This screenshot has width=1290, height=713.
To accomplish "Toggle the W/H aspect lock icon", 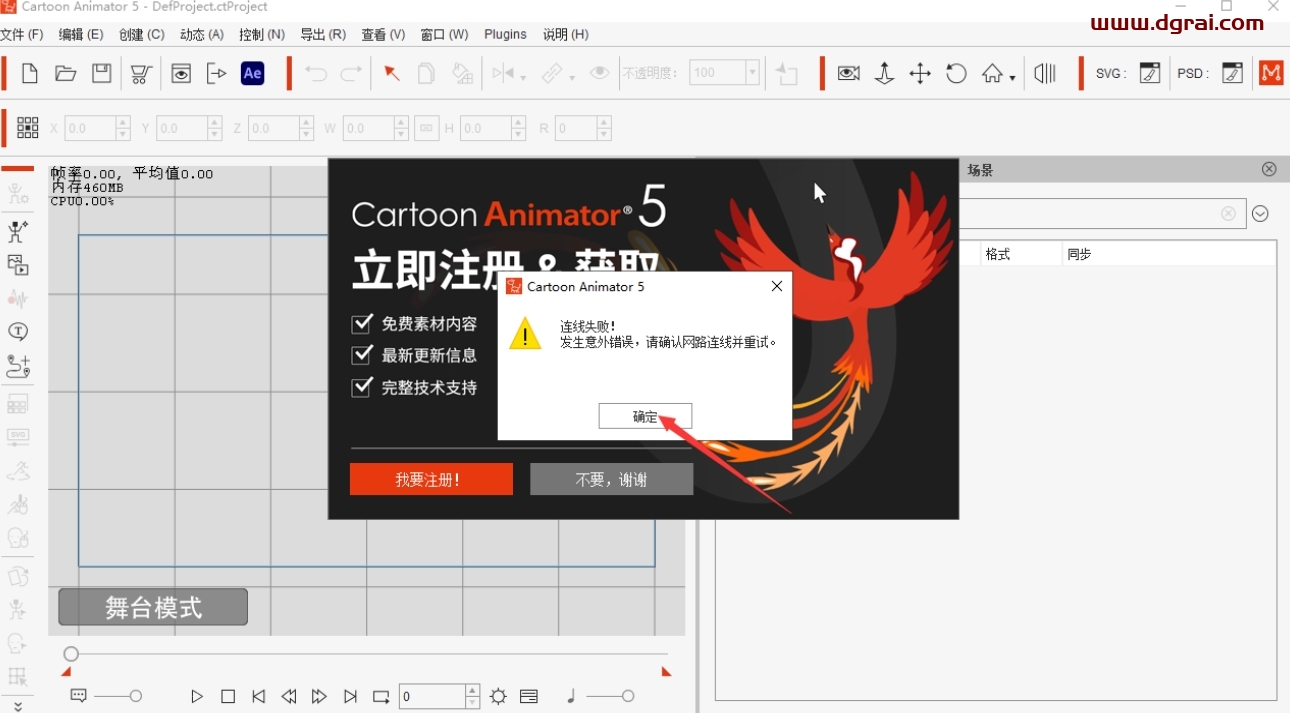I will click(x=426, y=128).
